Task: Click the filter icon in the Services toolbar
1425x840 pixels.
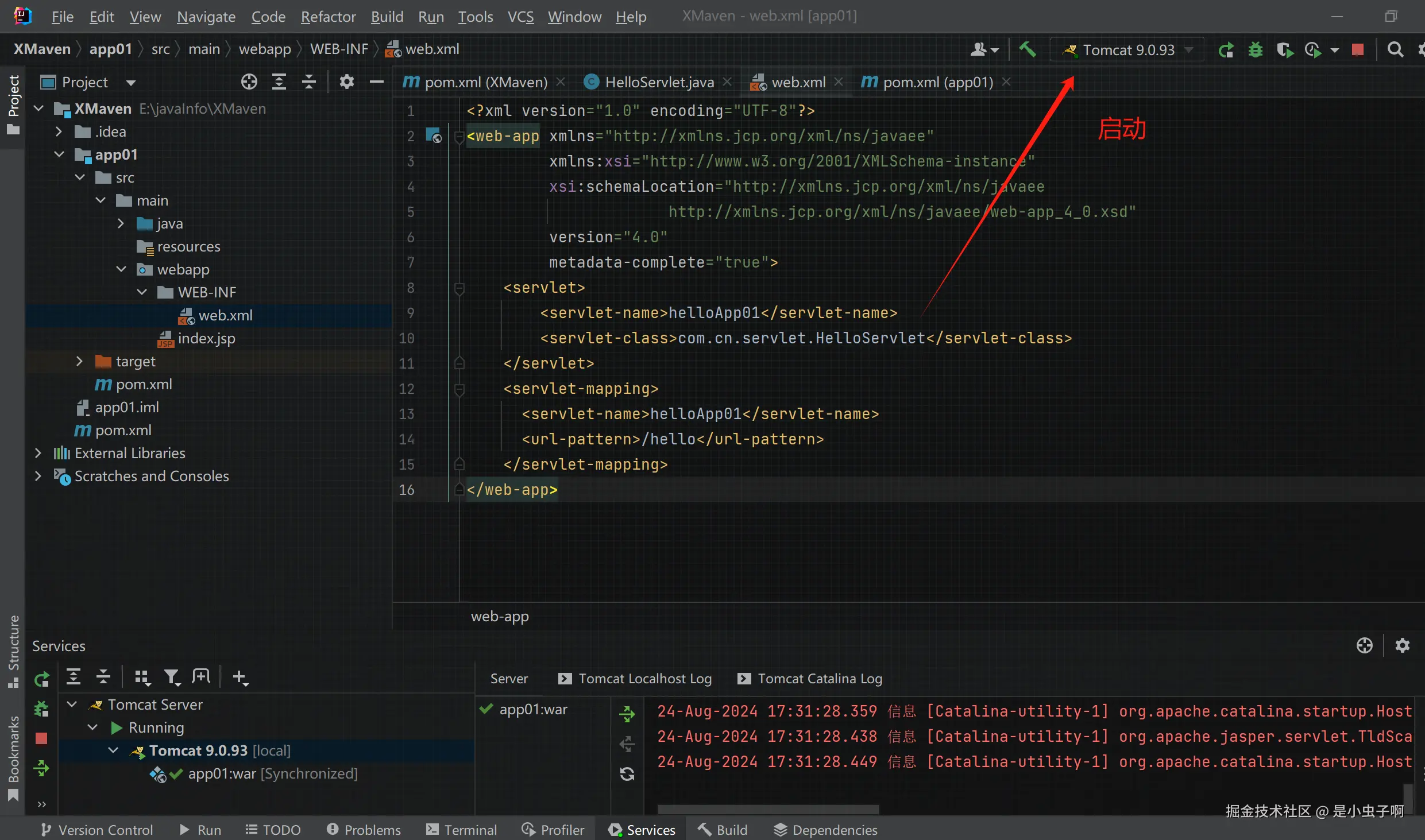Action: point(172,678)
